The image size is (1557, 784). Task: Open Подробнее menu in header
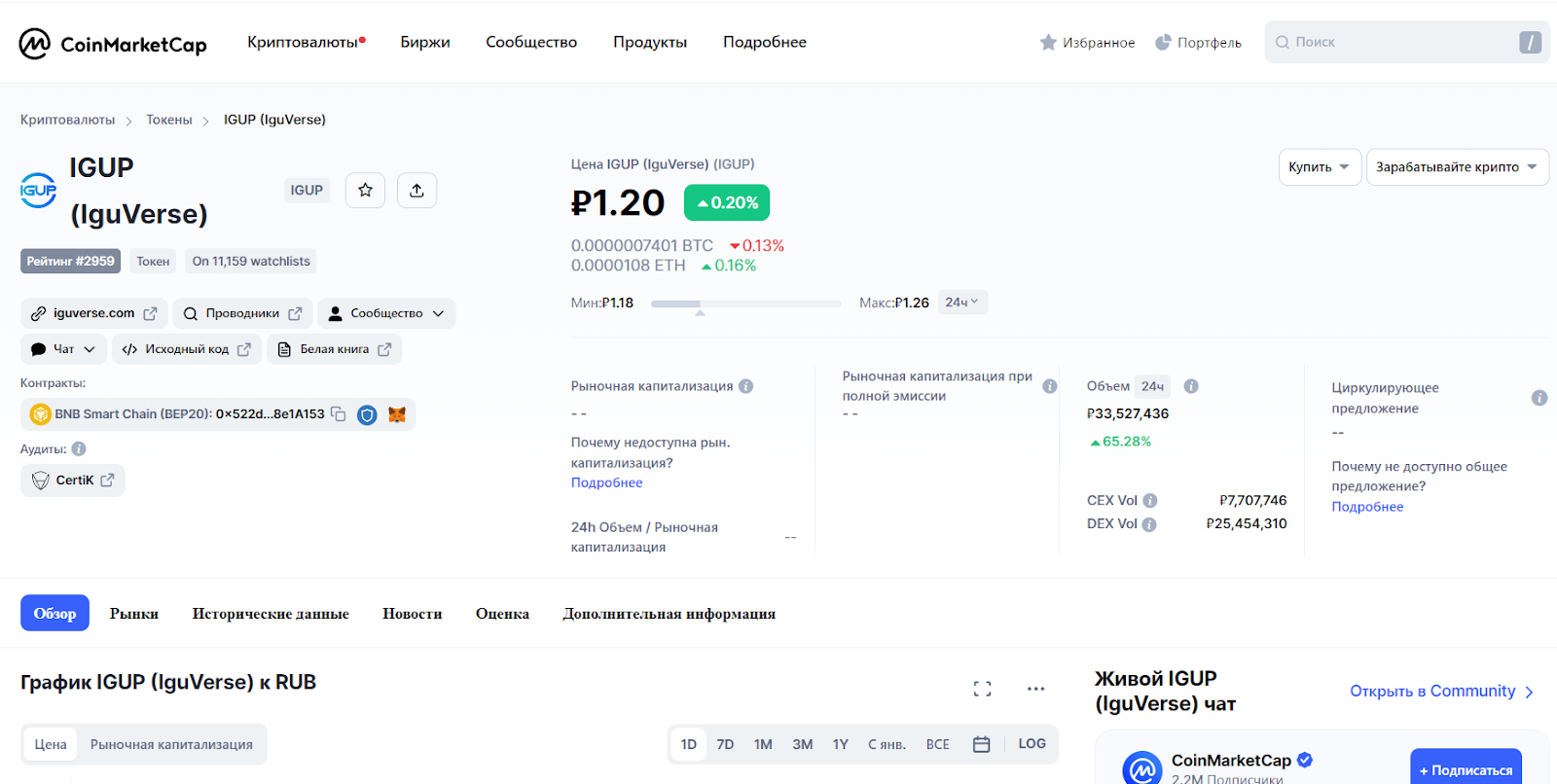click(765, 43)
